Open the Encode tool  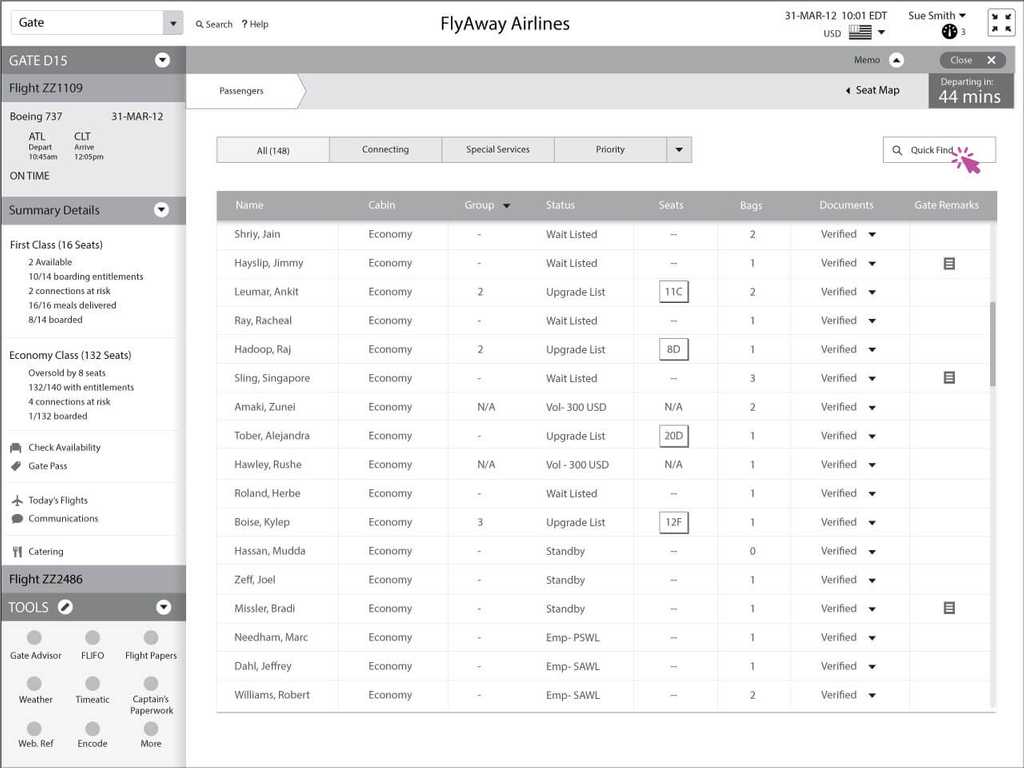tap(93, 731)
